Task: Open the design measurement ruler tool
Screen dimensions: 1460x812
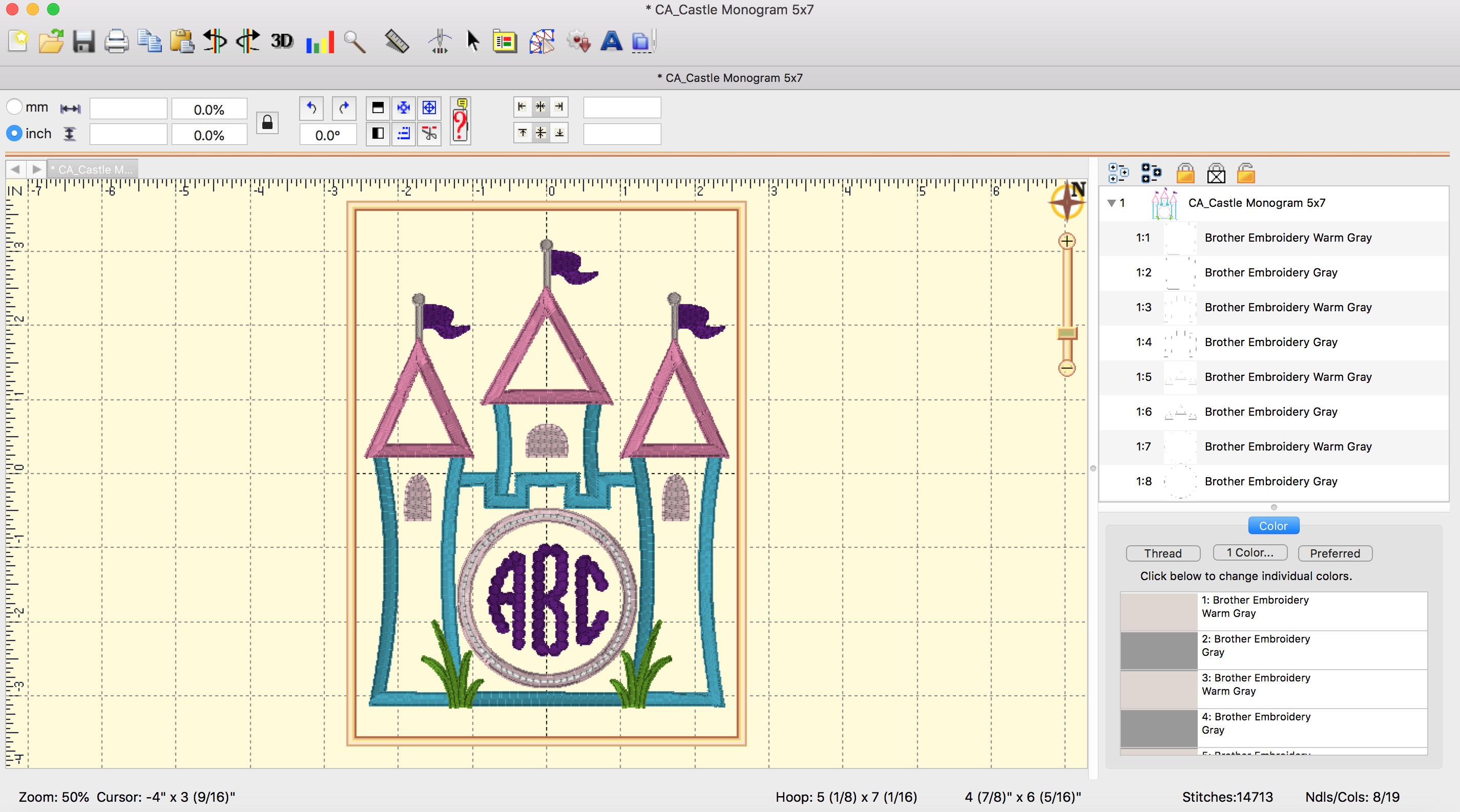Action: pyautogui.click(x=396, y=41)
